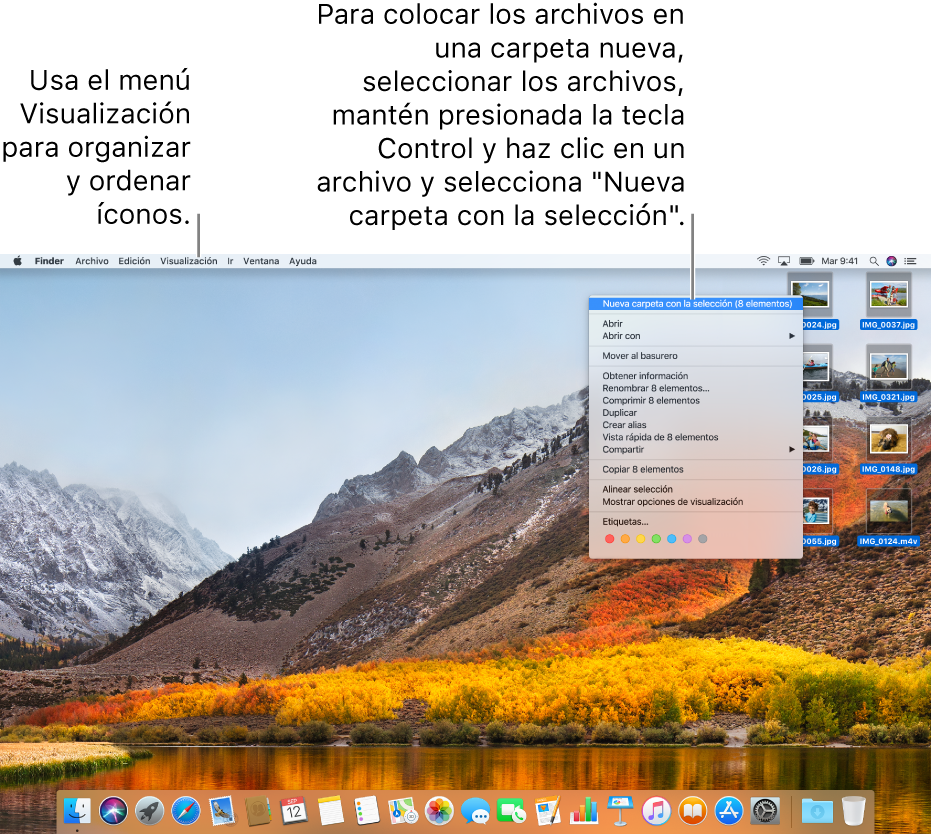Image resolution: width=931 pixels, height=835 pixels.
Task: Open iBooks app in the dock
Action: [692, 811]
